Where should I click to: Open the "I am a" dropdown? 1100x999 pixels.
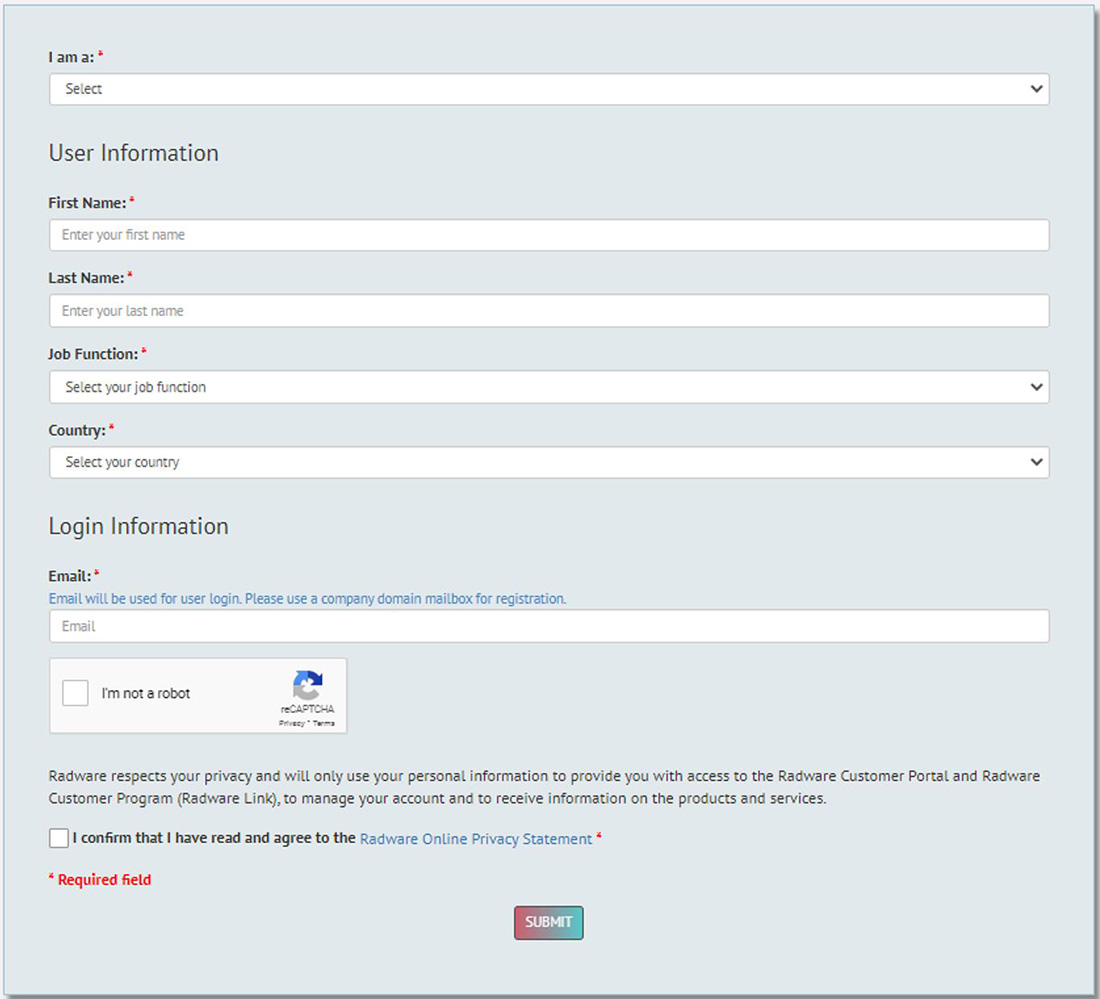[548, 89]
